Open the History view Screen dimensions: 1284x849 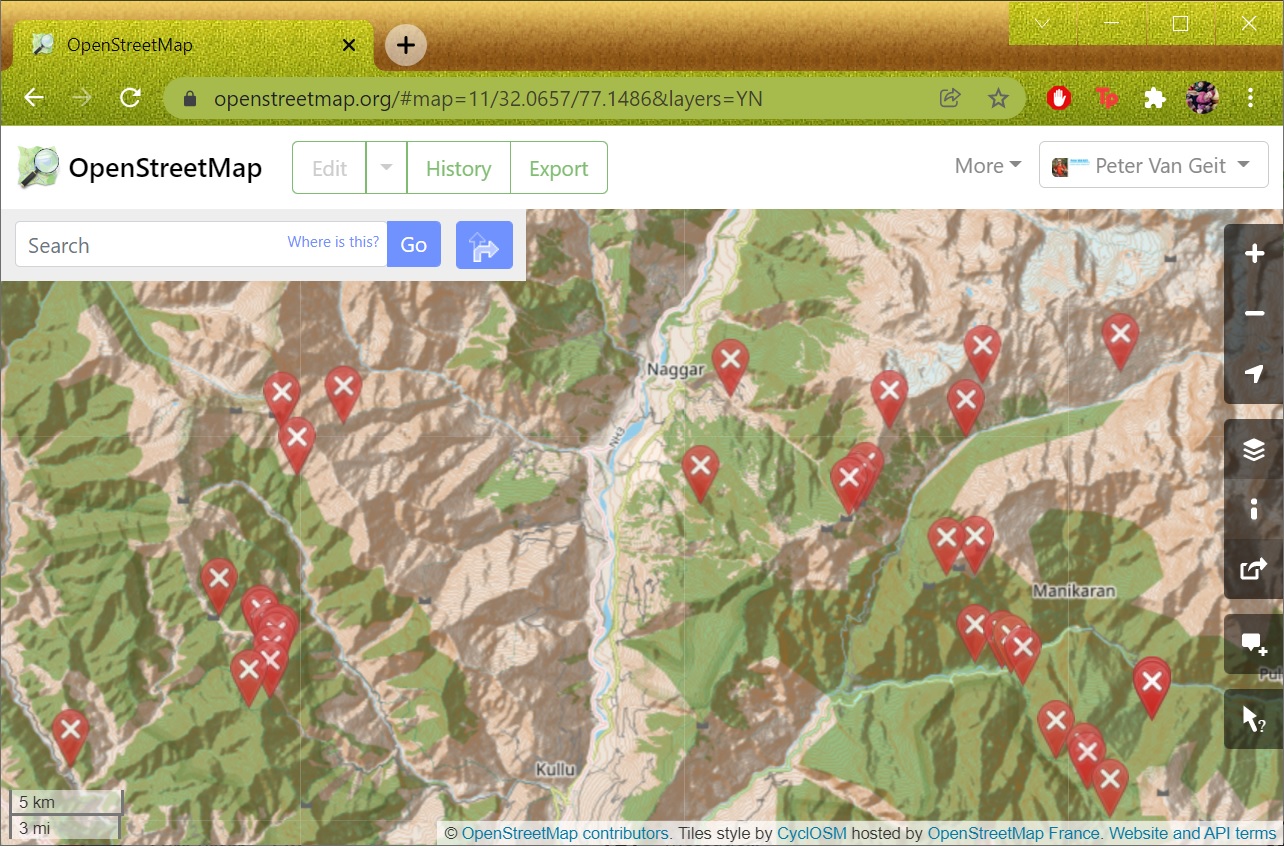458,168
